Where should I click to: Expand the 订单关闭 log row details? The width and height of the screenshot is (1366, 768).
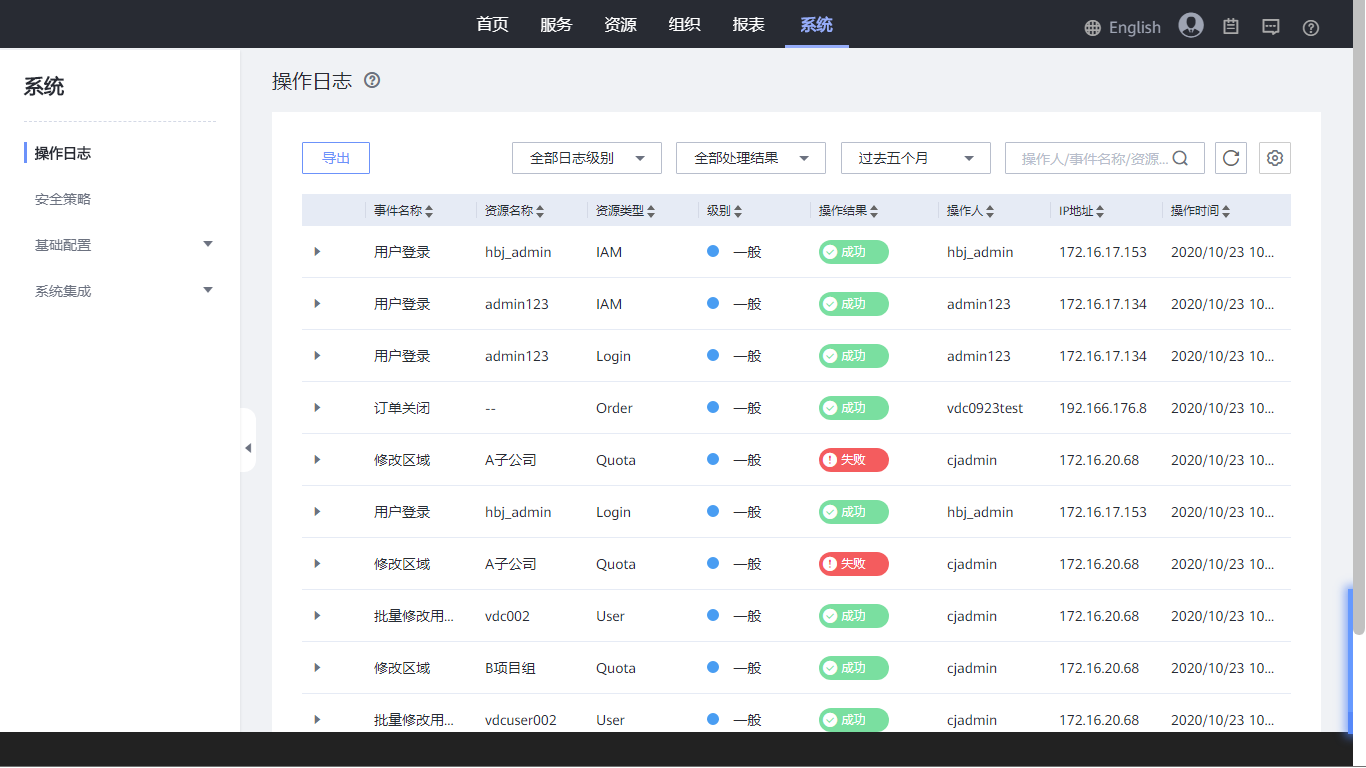317,408
